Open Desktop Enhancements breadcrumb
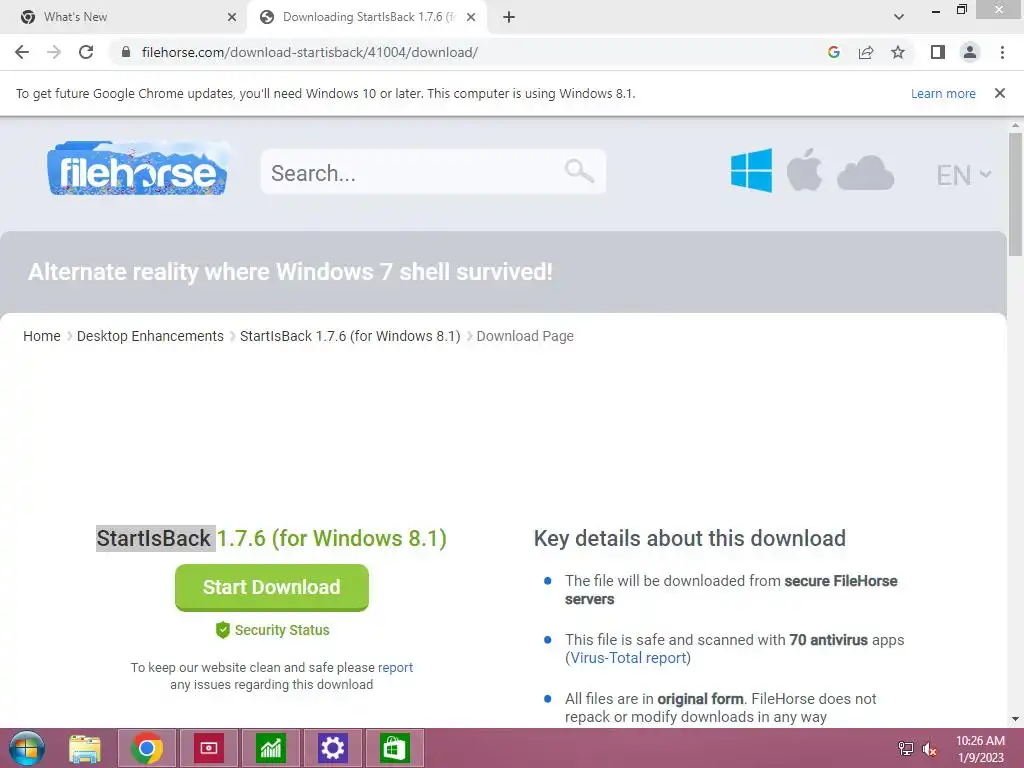 150,336
